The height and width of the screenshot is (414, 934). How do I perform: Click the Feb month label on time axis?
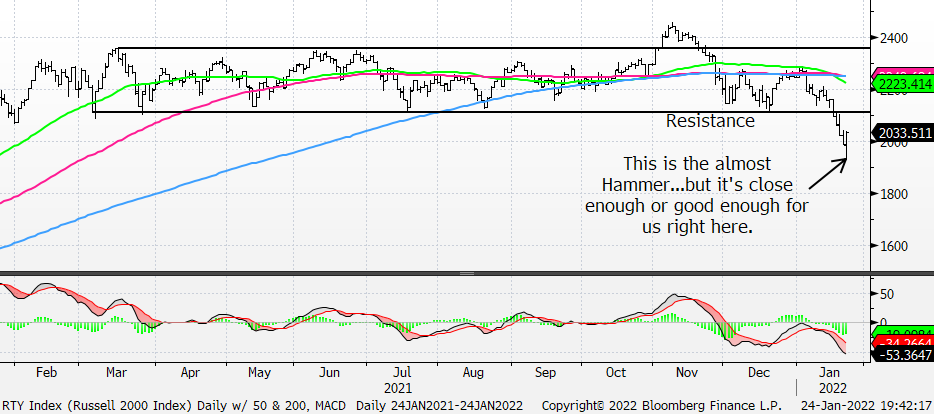[46, 372]
